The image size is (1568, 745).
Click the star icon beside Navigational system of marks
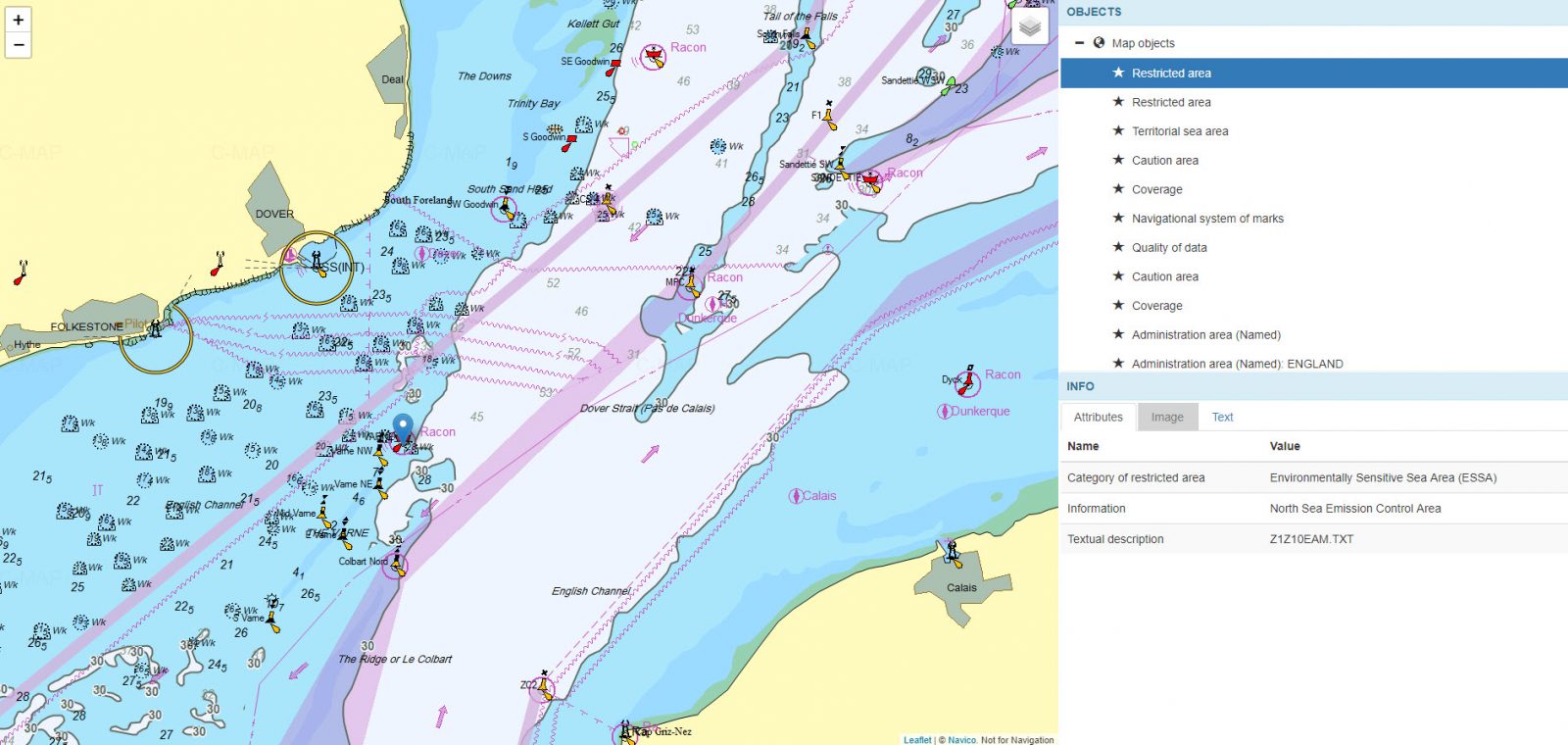[x=1118, y=218]
